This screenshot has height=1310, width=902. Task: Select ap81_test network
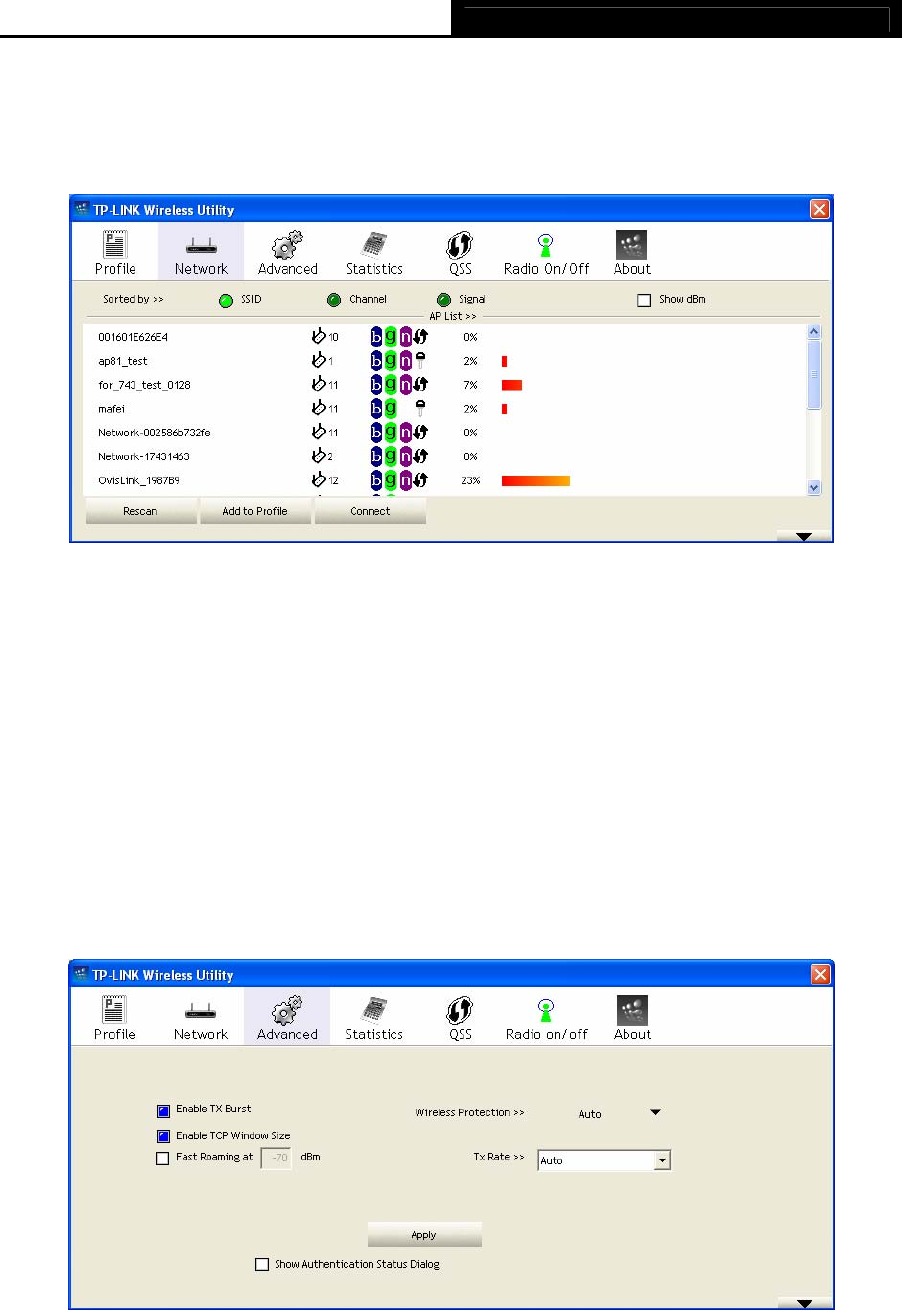click(445, 361)
